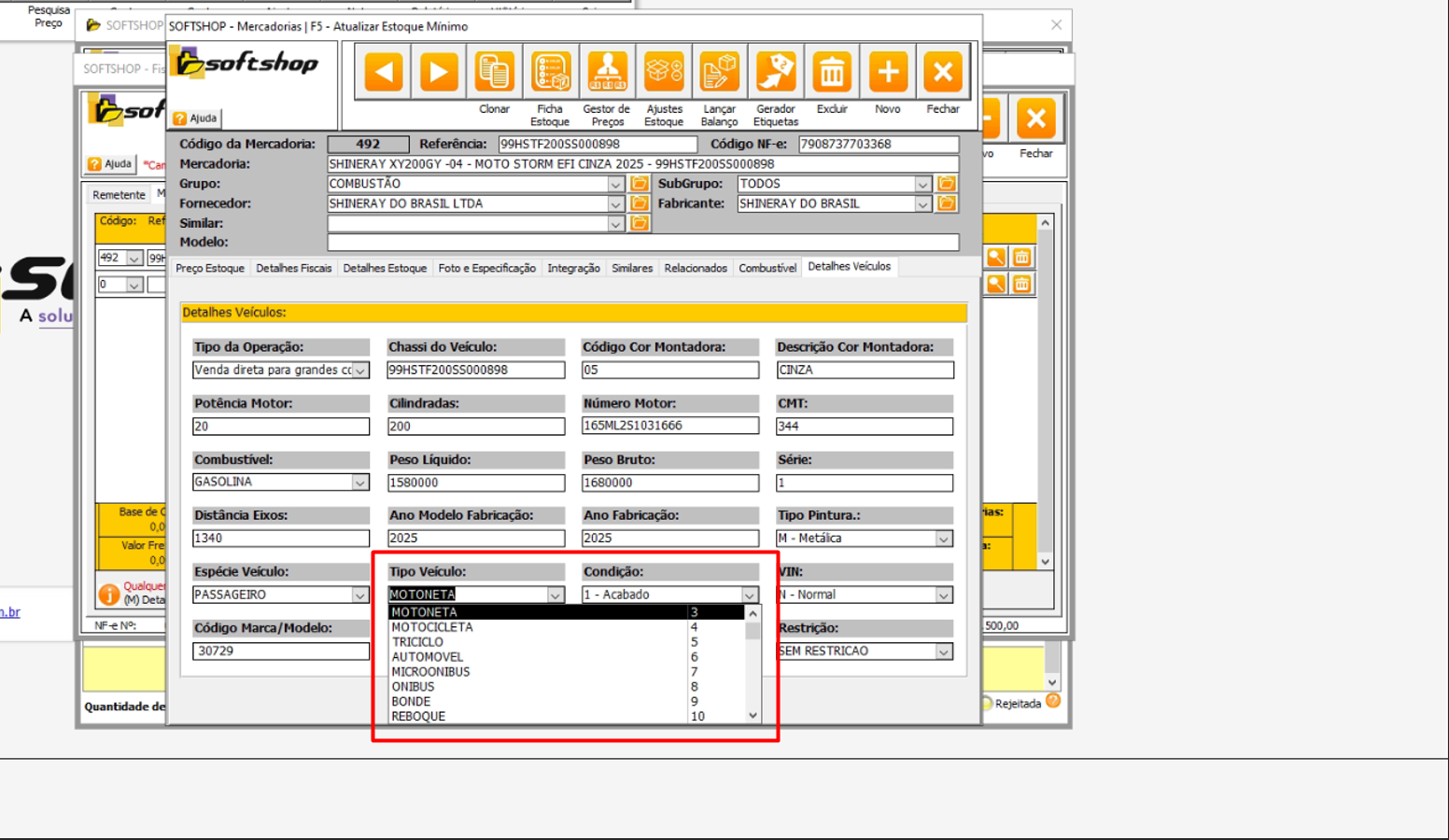Open the Gerador Etiquetas tool

[776, 72]
